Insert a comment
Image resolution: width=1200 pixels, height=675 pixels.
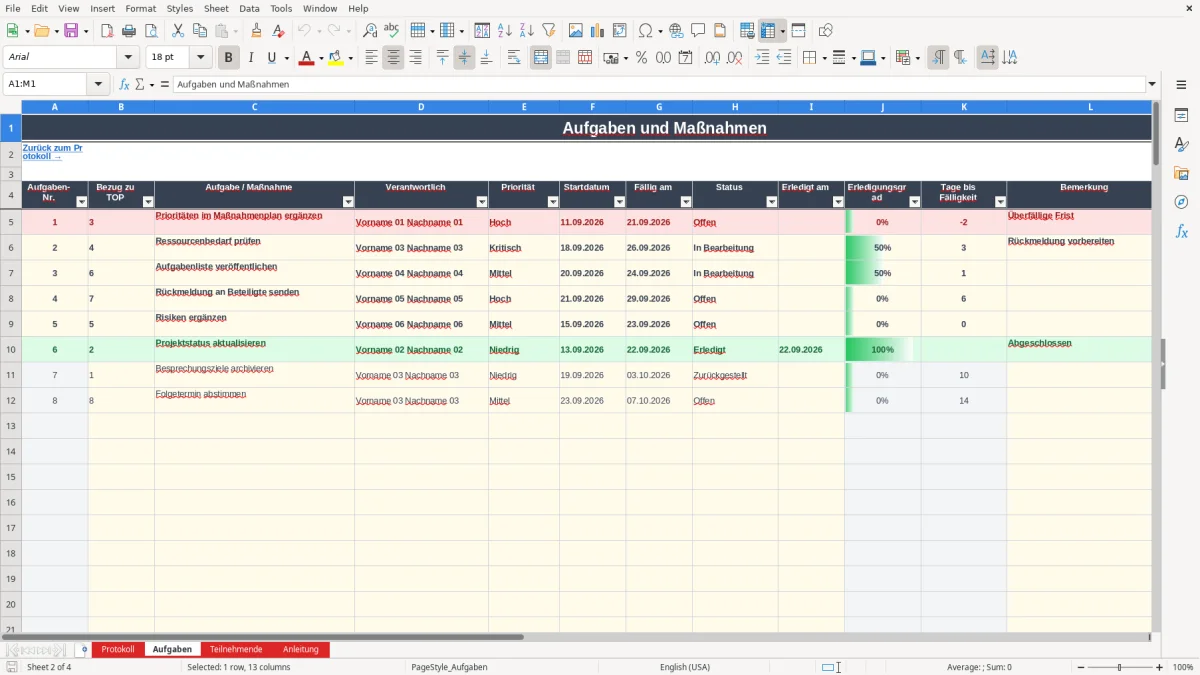698,31
